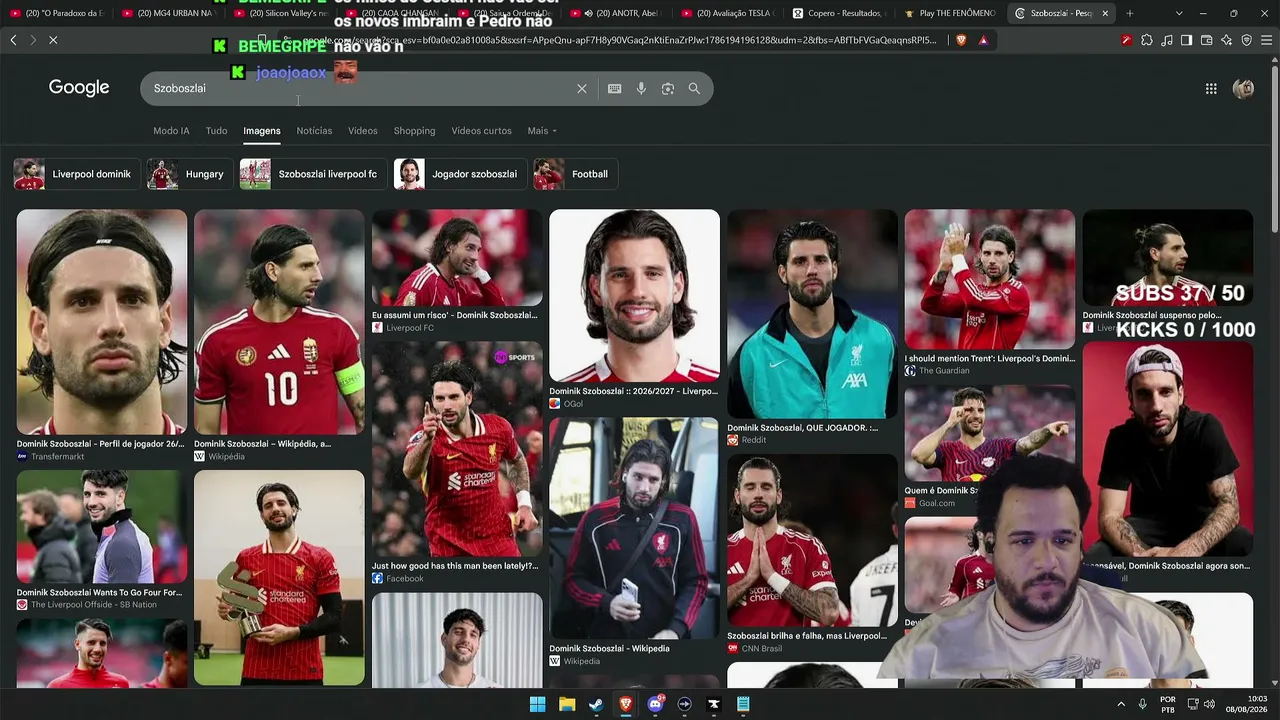Open the Google apps grid
Screen dimensions: 1280x720
pyautogui.click(x=1211, y=89)
